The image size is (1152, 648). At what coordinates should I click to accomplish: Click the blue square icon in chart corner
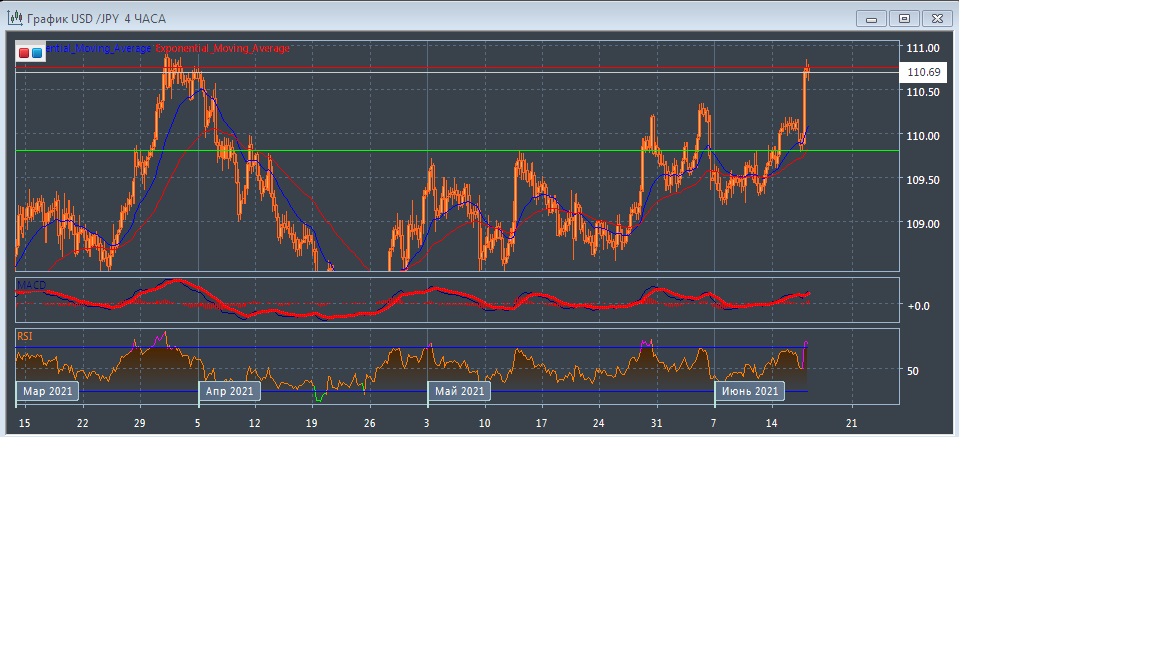click(37, 52)
